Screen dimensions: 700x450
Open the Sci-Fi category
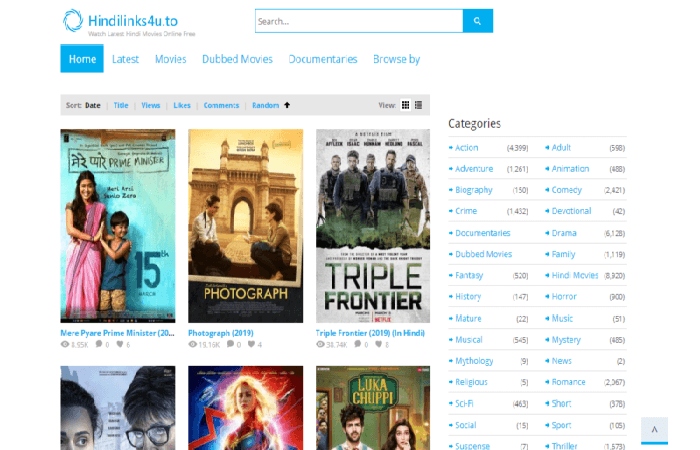pyautogui.click(x=464, y=404)
